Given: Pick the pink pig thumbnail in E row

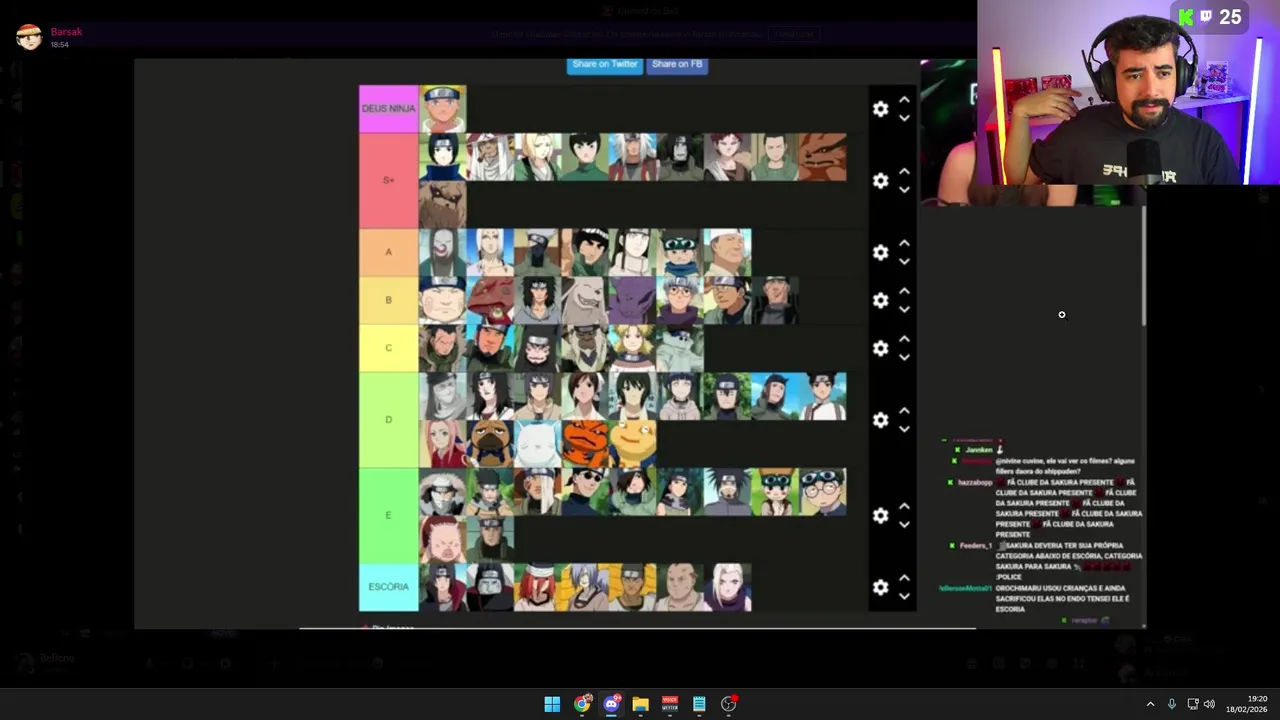Looking at the screenshot, I should [443, 539].
